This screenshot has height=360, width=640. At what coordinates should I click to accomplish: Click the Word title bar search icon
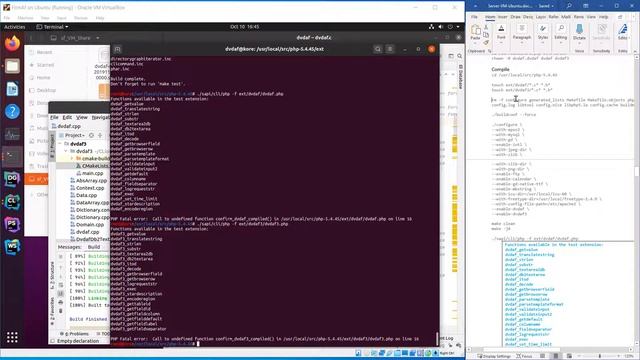pos(569,6)
